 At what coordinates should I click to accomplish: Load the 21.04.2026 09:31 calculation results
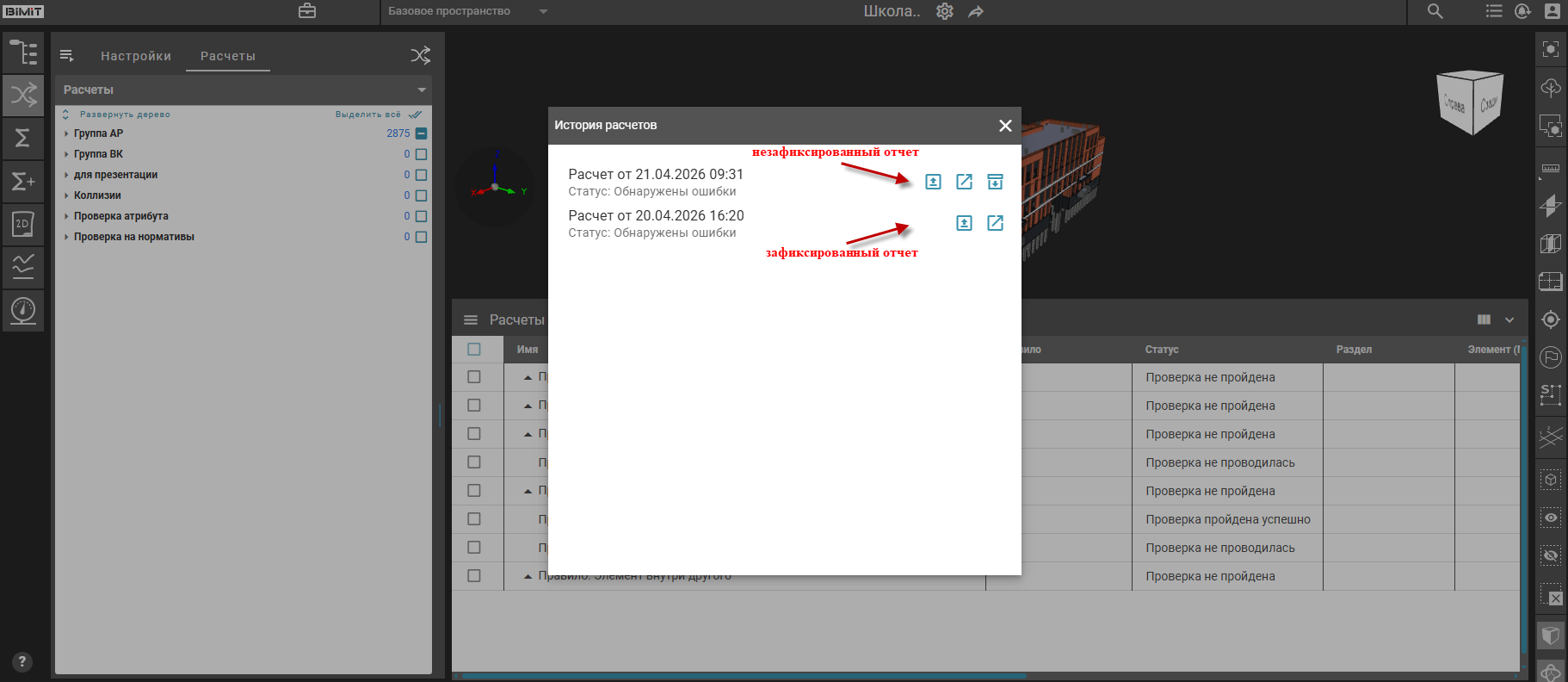click(x=933, y=182)
